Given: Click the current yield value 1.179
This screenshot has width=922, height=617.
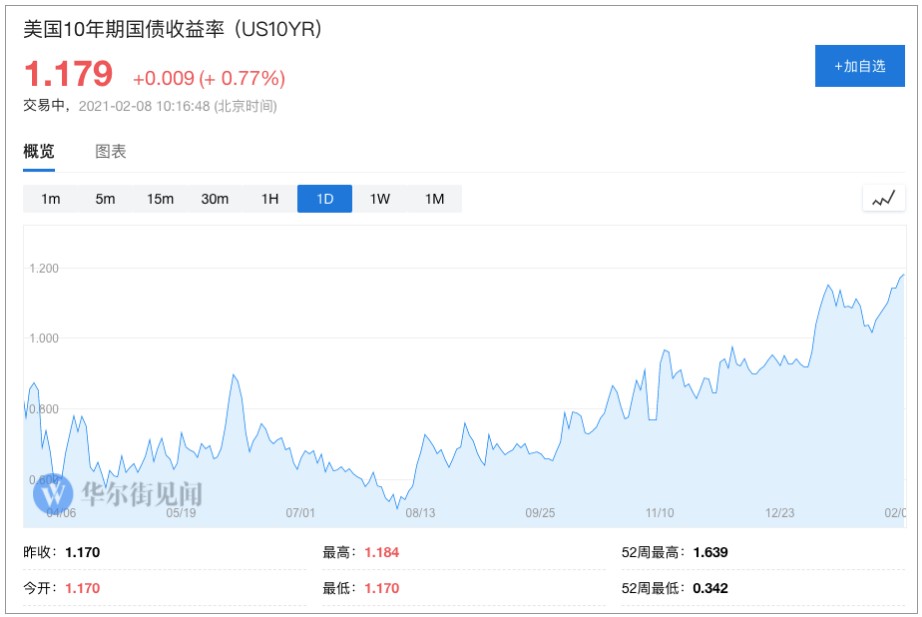Looking at the screenshot, I should coord(68,75).
